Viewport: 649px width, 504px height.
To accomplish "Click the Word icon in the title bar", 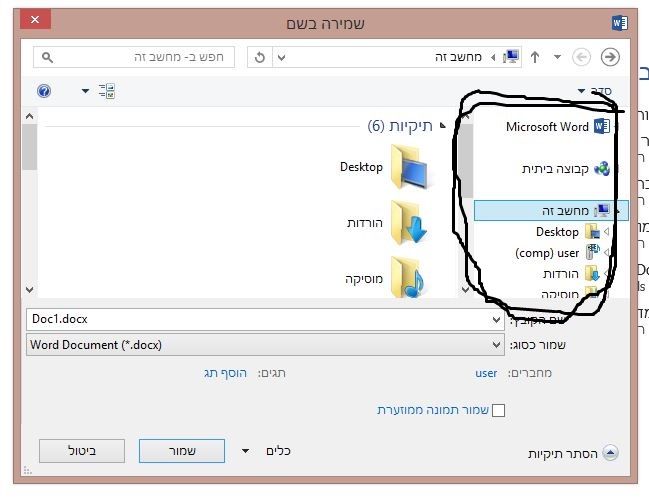I will 620,23.
